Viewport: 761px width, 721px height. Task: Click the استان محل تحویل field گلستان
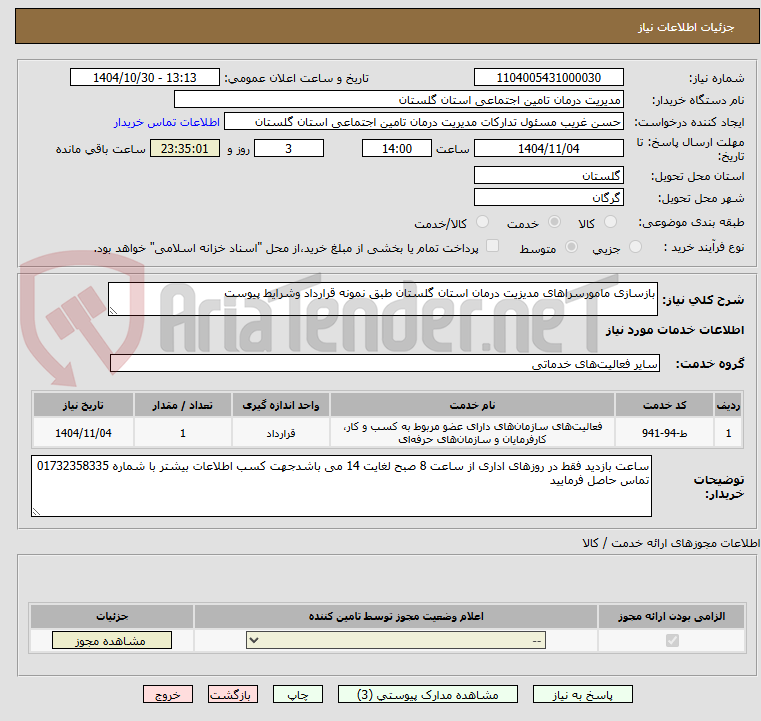[548, 176]
